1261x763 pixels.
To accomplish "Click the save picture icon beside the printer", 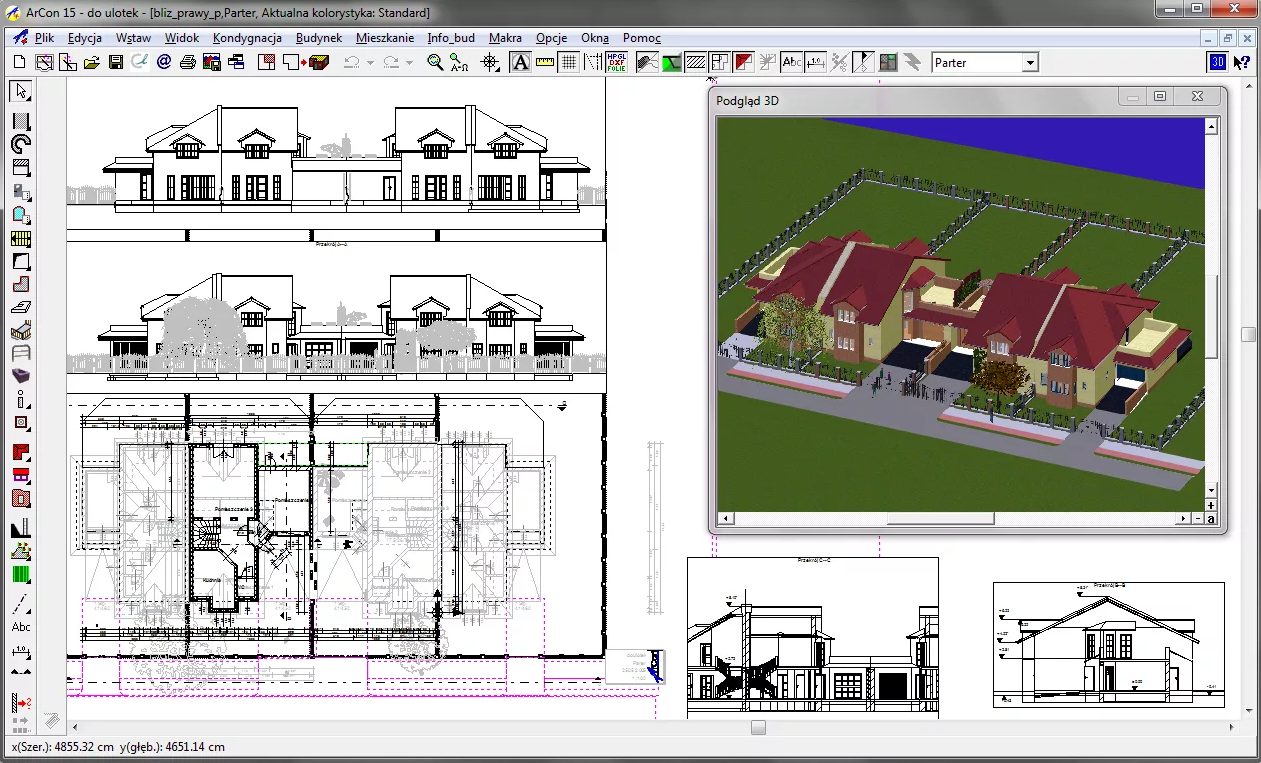I will [212, 62].
